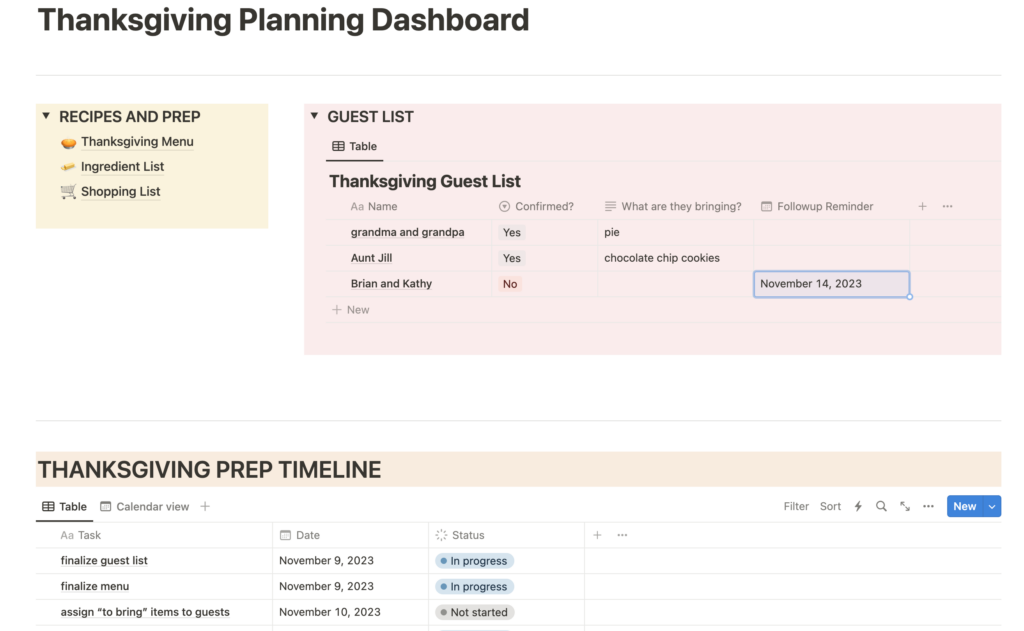This screenshot has height=631, width=1024.
Task: Open the Sort options for the timeline
Action: (830, 506)
